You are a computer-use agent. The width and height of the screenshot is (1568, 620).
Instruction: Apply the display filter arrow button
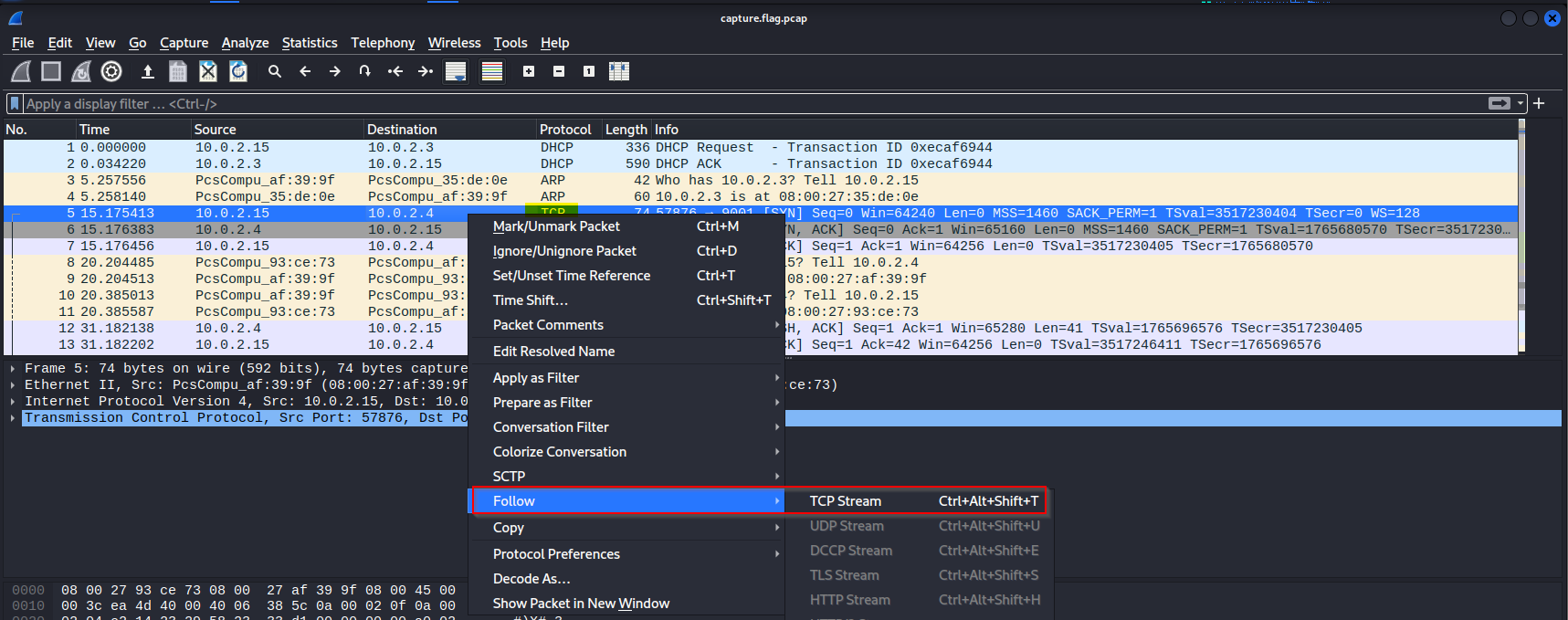pyautogui.click(x=1499, y=103)
